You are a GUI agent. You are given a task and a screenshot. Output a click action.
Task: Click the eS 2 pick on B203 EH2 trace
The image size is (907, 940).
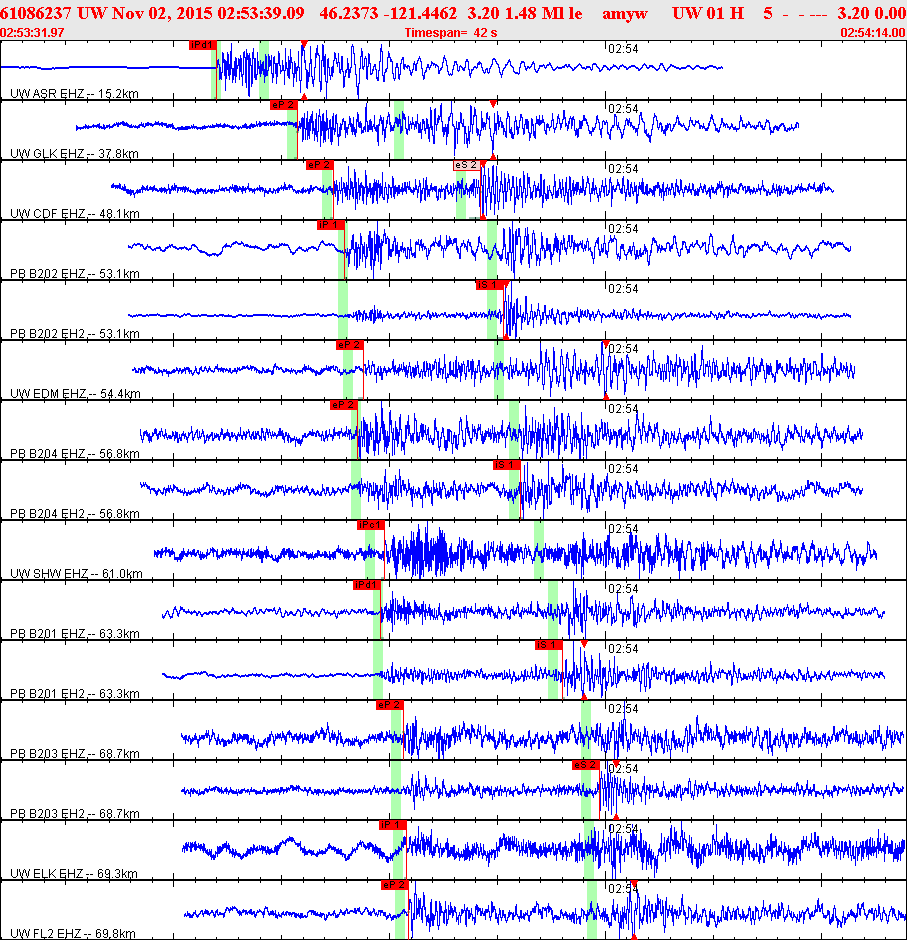(586, 765)
